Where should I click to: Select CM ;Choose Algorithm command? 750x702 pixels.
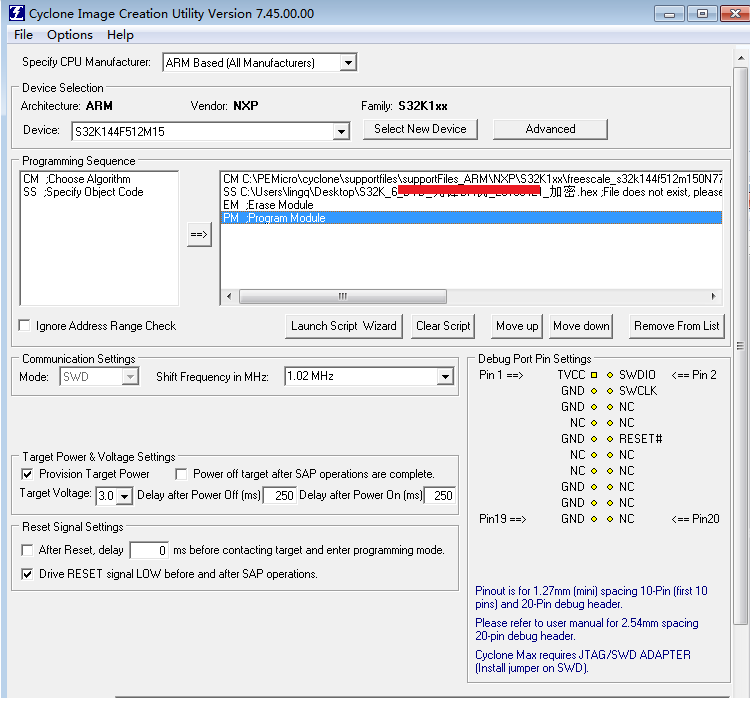click(77, 179)
